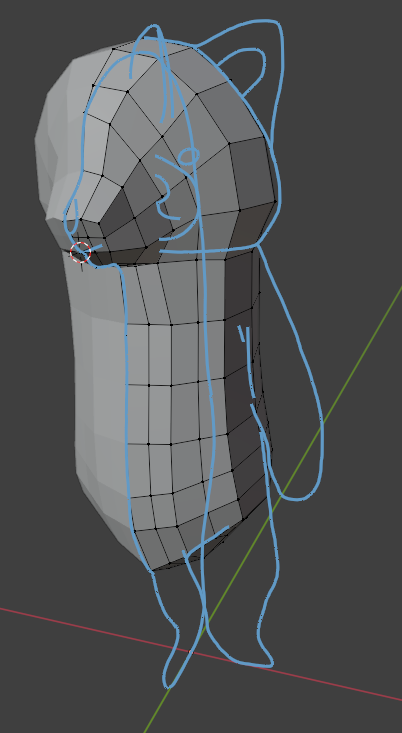The width and height of the screenshot is (402, 733).
Task: Click the dark neck seam between head and body
Action: click(140, 259)
